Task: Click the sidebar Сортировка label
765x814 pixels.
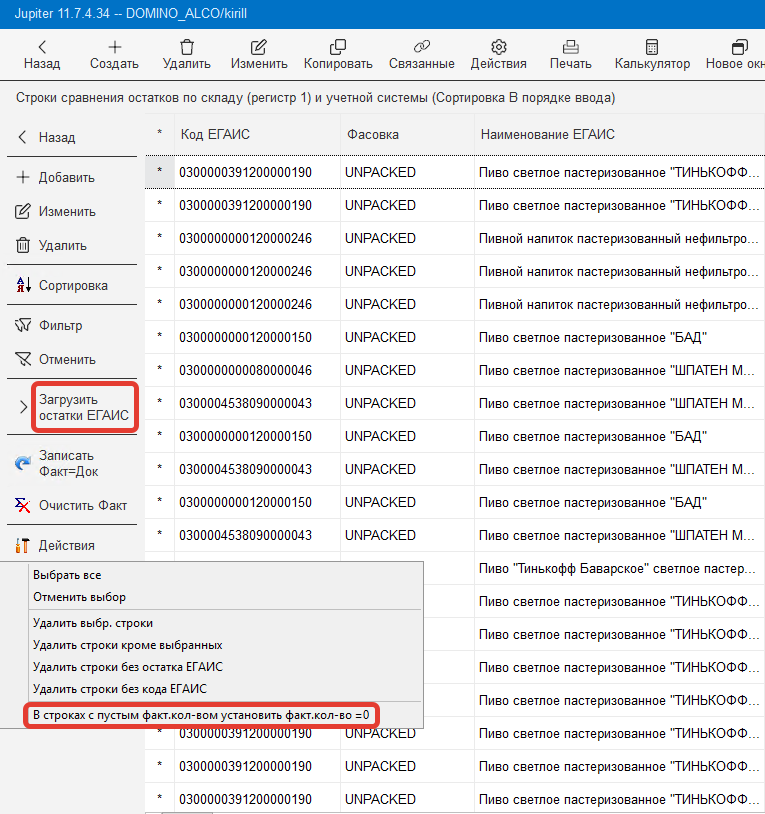Action: pyautogui.click(x=73, y=285)
